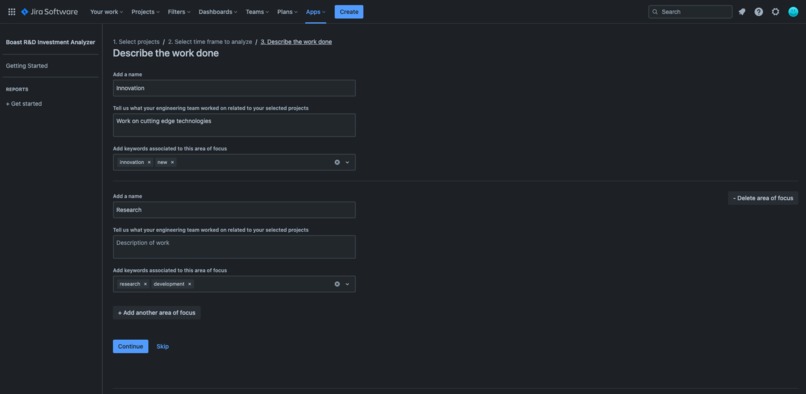Click the Search box
Viewport: 806px width, 394px height.
point(690,12)
